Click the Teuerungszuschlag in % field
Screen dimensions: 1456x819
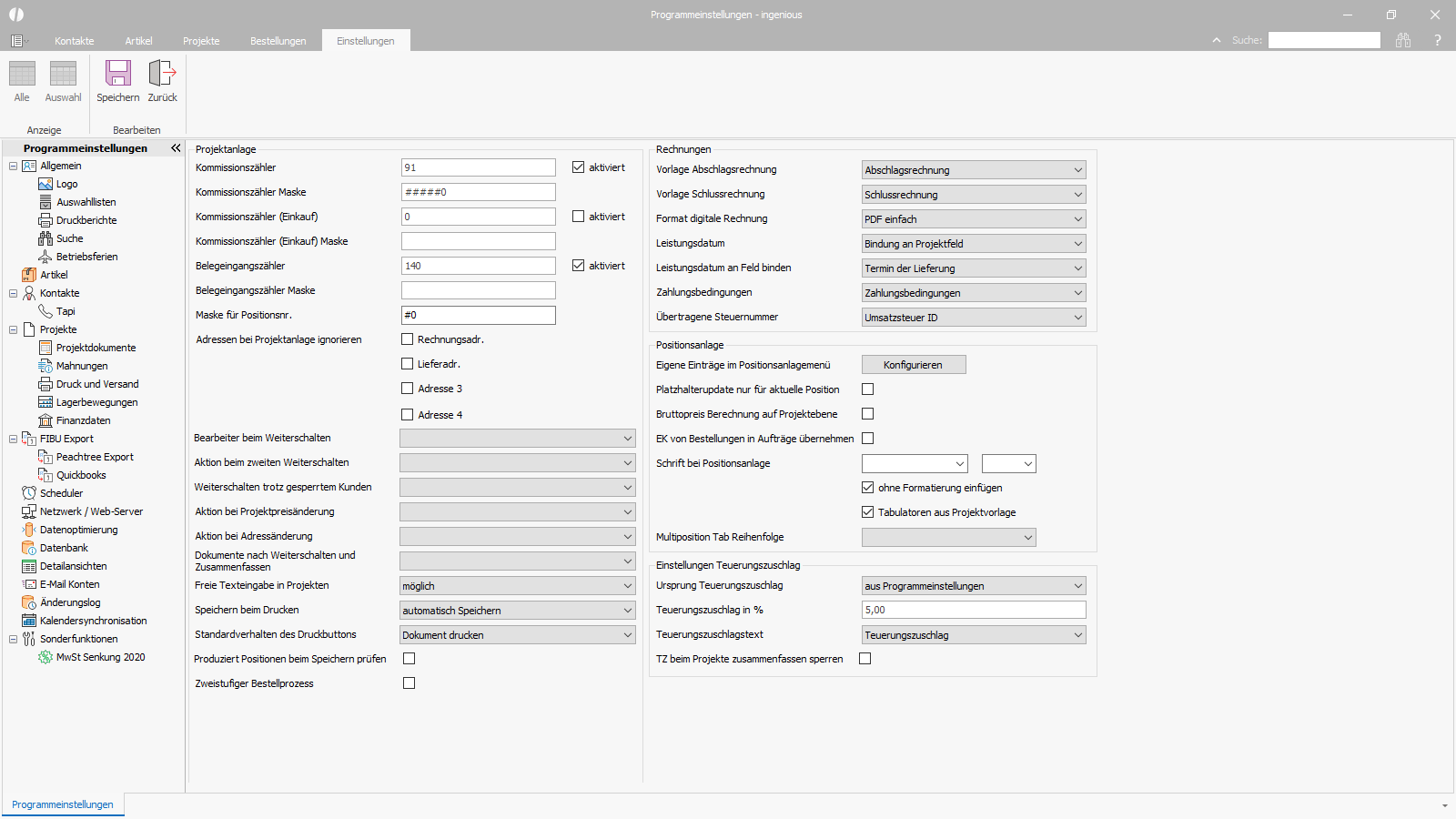pos(974,610)
